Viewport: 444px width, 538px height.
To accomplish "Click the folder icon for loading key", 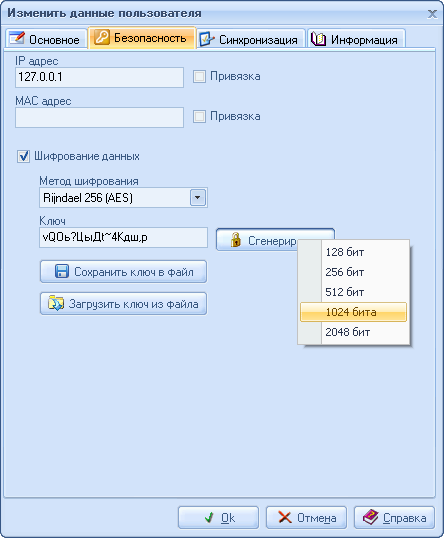I will point(56,303).
